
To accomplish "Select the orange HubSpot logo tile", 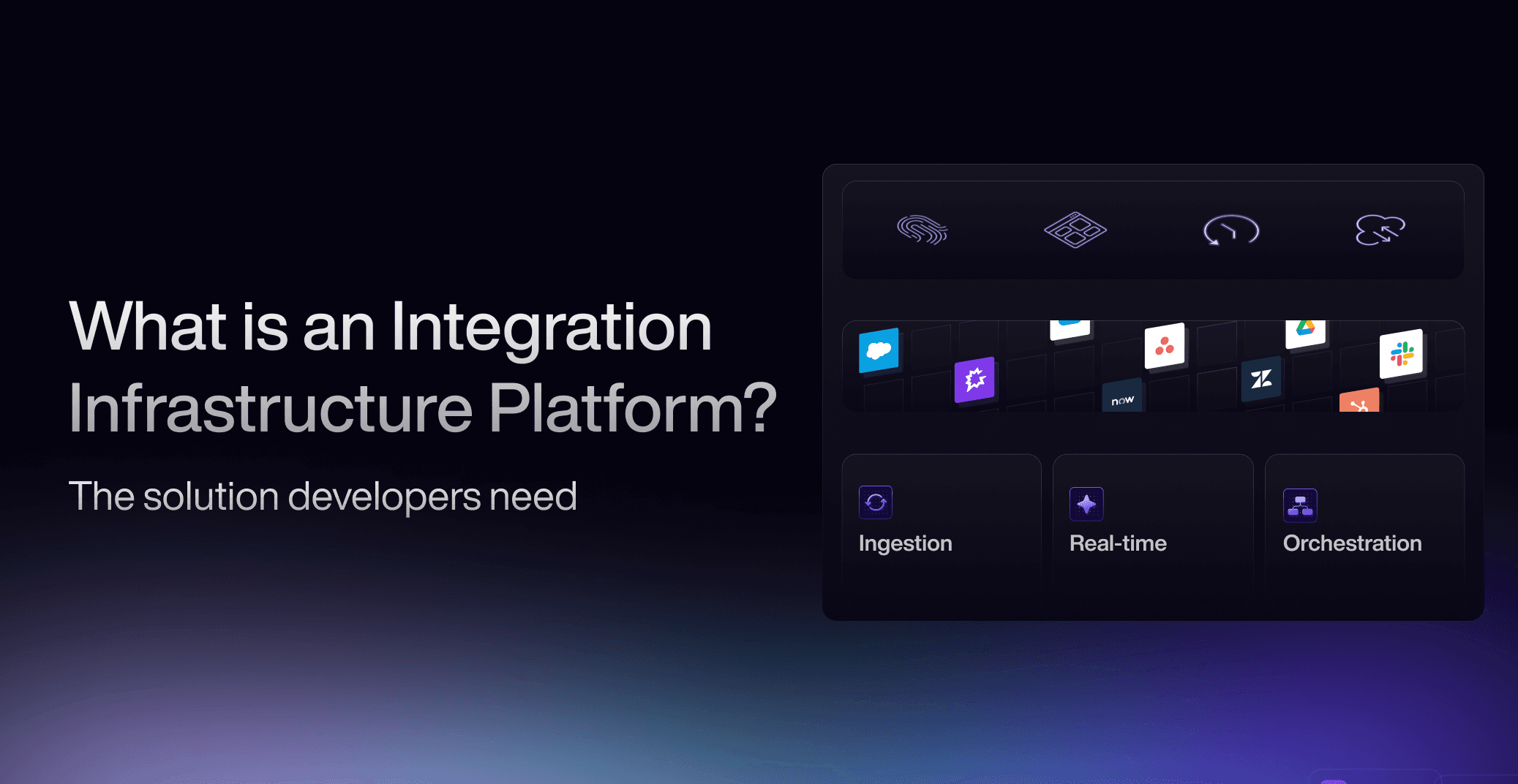I will 1359,402.
